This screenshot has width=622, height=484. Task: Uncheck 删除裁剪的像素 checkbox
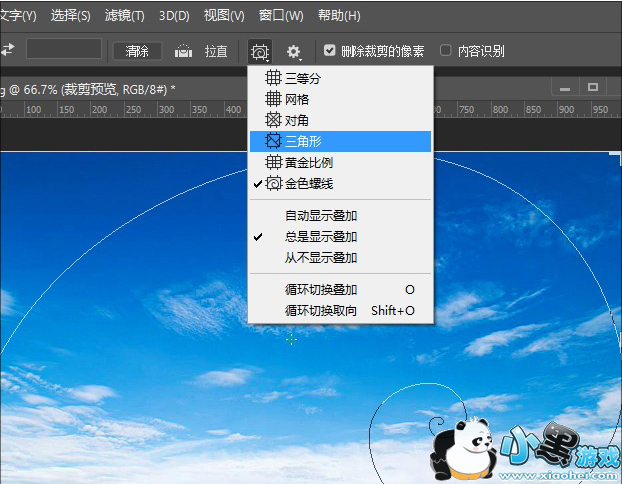[x=330, y=50]
